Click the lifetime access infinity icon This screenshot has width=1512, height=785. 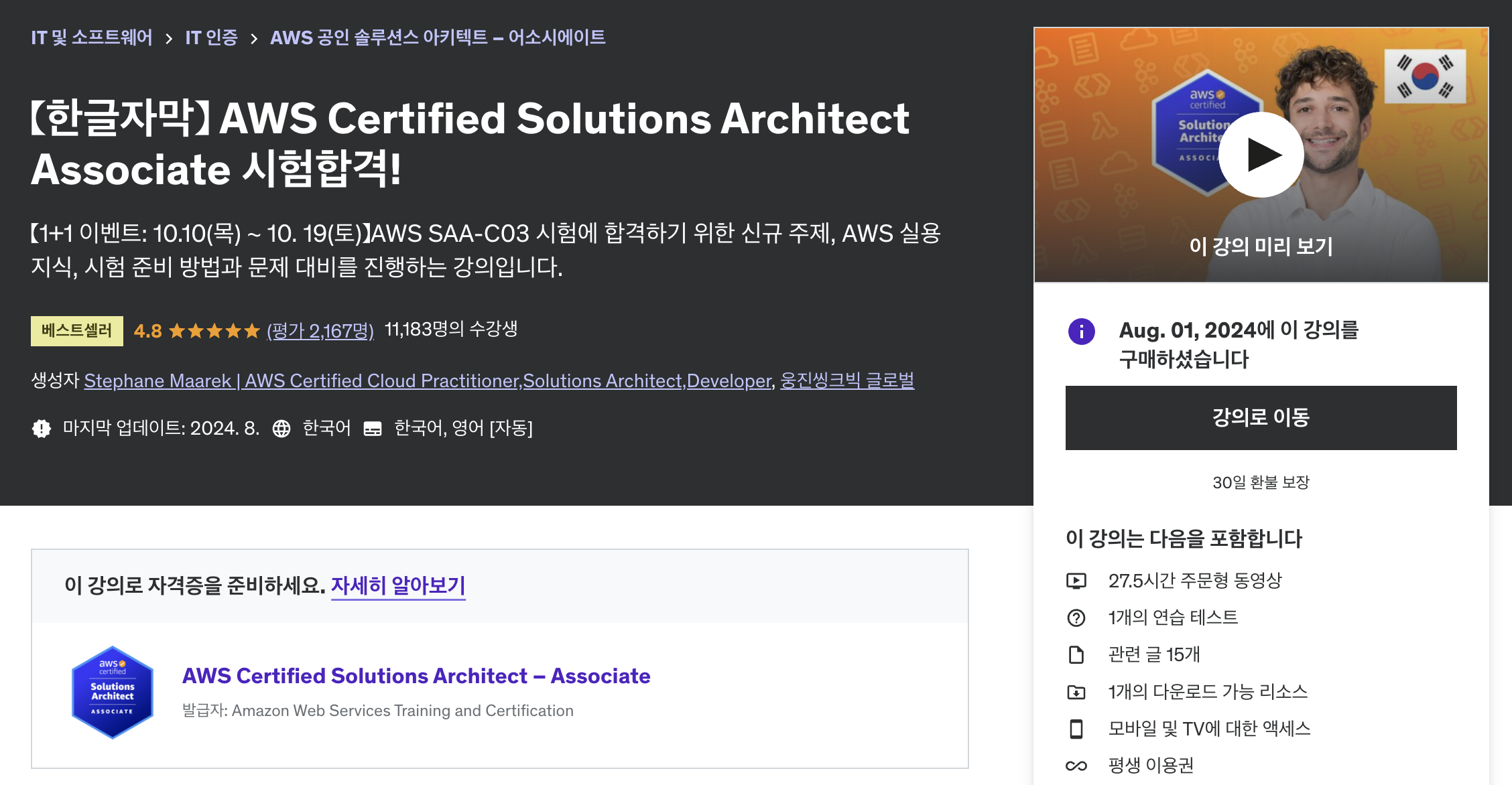pyautogui.click(x=1076, y=766)
